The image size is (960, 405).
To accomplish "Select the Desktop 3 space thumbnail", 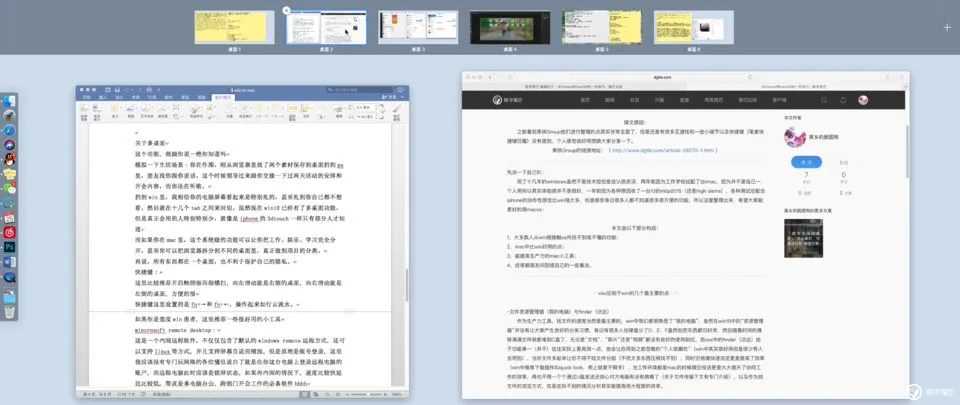I will click(418, 27).
